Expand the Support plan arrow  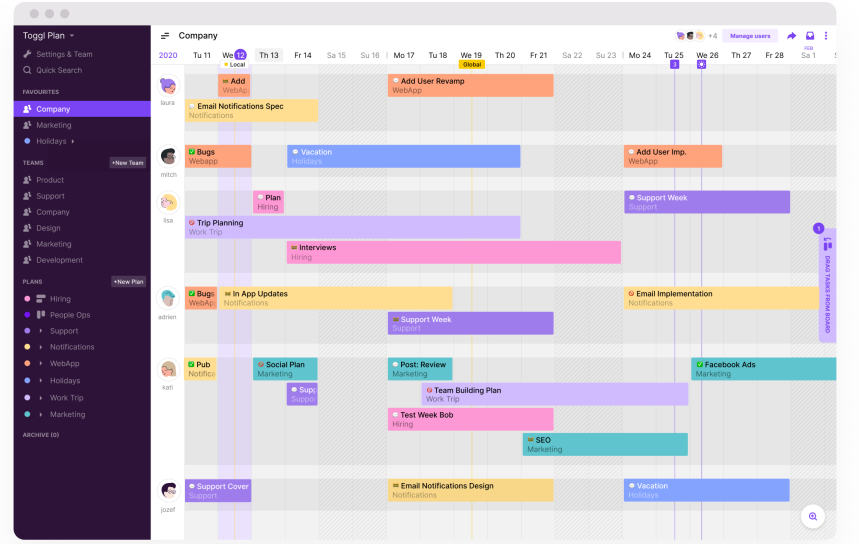point(41,331)
